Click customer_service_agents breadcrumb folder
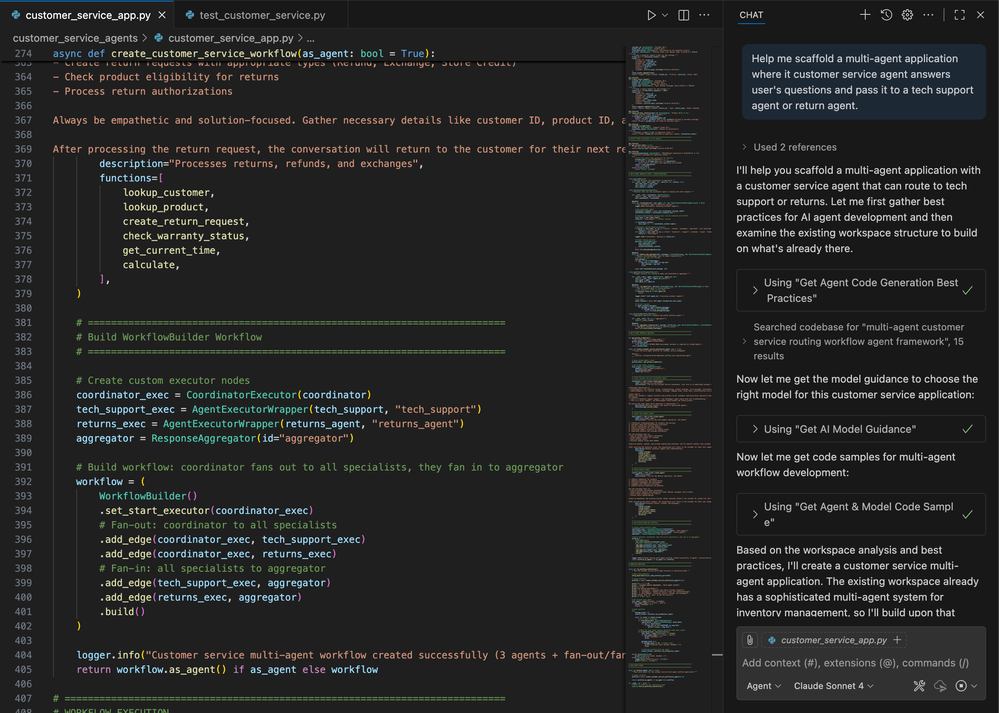The width and height of the screenshot is (999, 713). click(75, 38)
